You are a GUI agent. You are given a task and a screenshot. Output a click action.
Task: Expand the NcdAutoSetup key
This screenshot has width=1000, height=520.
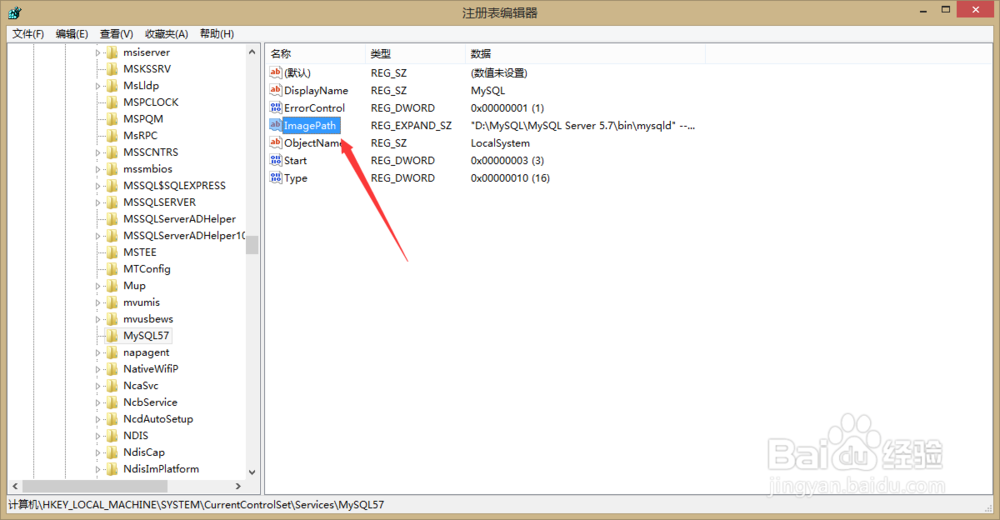click(x=98, y=419)
